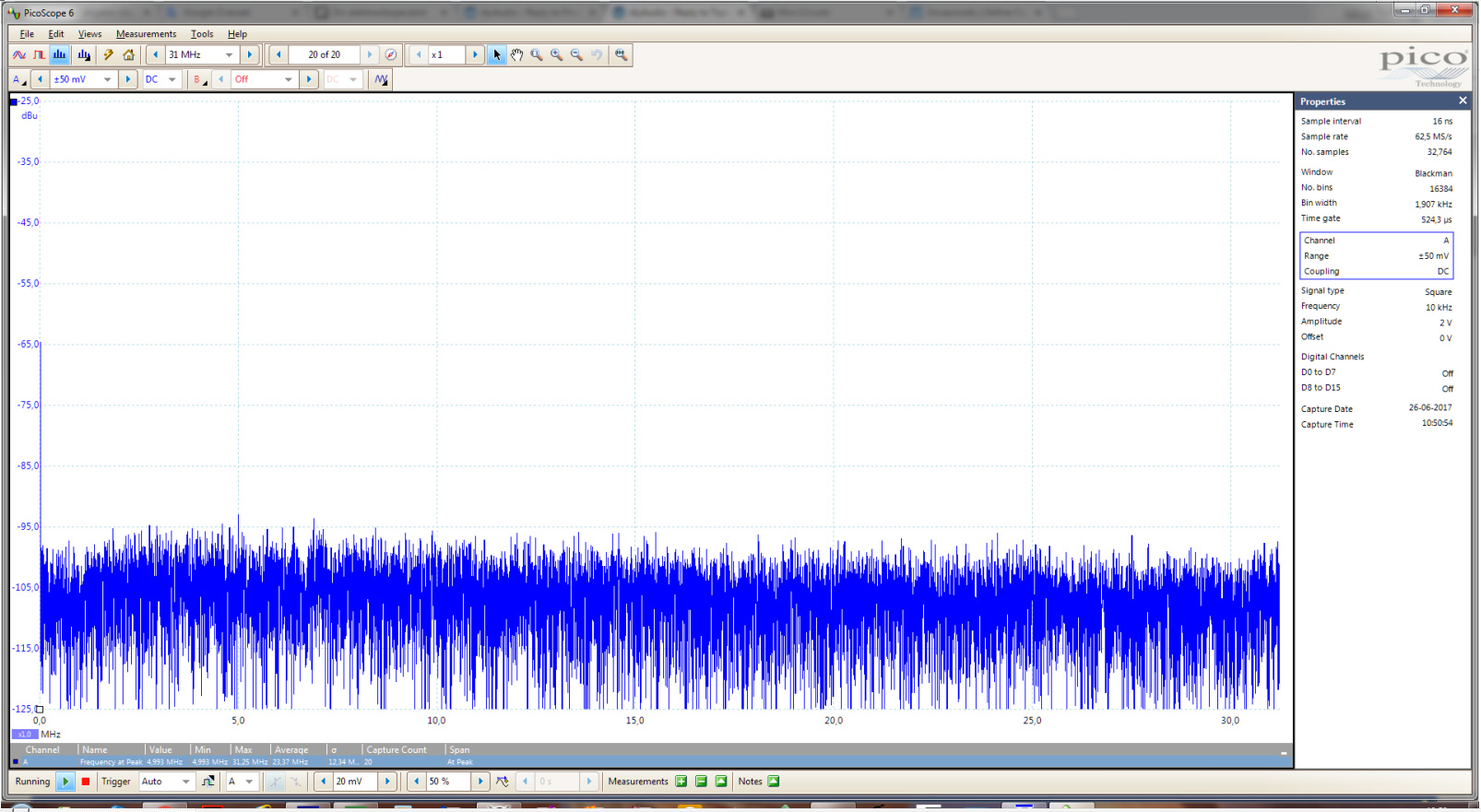This screenshot has height=812, width=1481.
Task: Select the zoom in tool
Action: (556, 55)
